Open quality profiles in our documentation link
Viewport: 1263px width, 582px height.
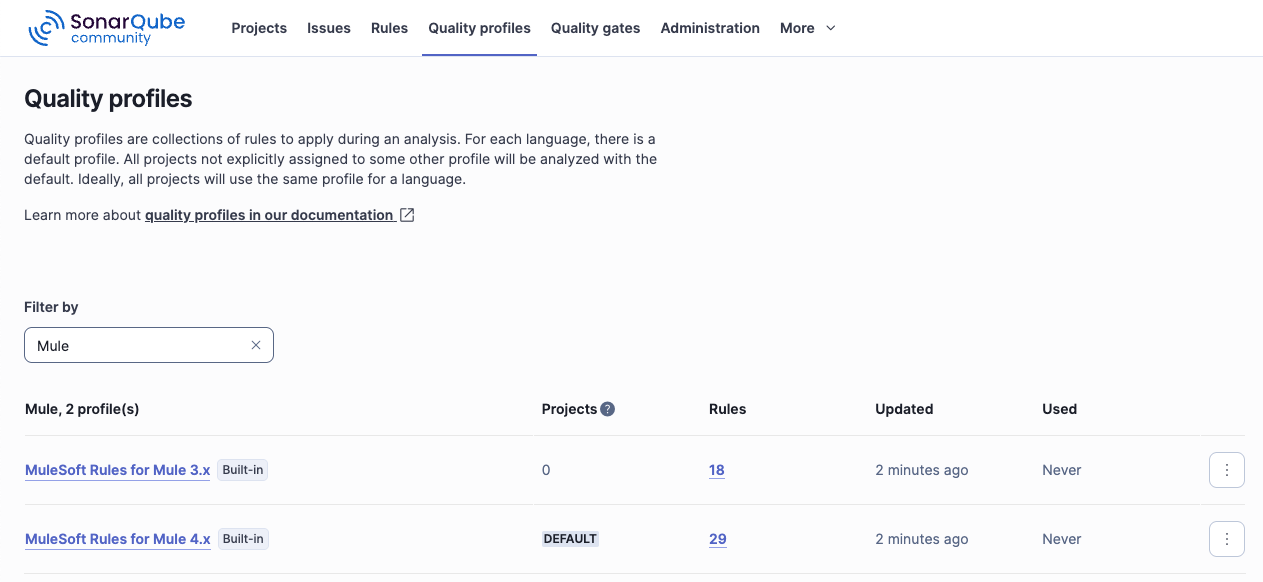pyautogui.click(x=269, y=215)
